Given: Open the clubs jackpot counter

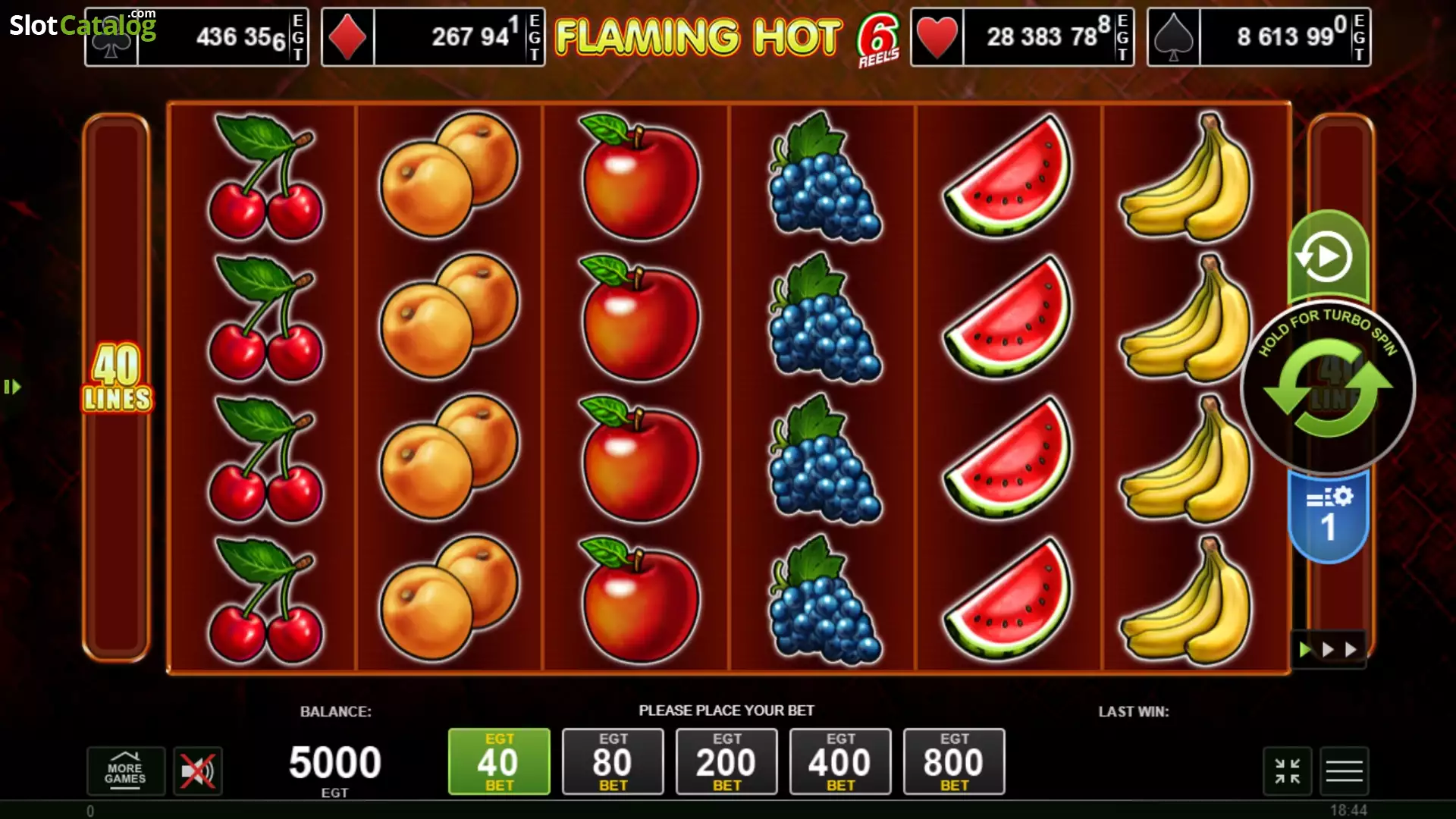Looking at the screenshot, I should click(x=196, y=37).
